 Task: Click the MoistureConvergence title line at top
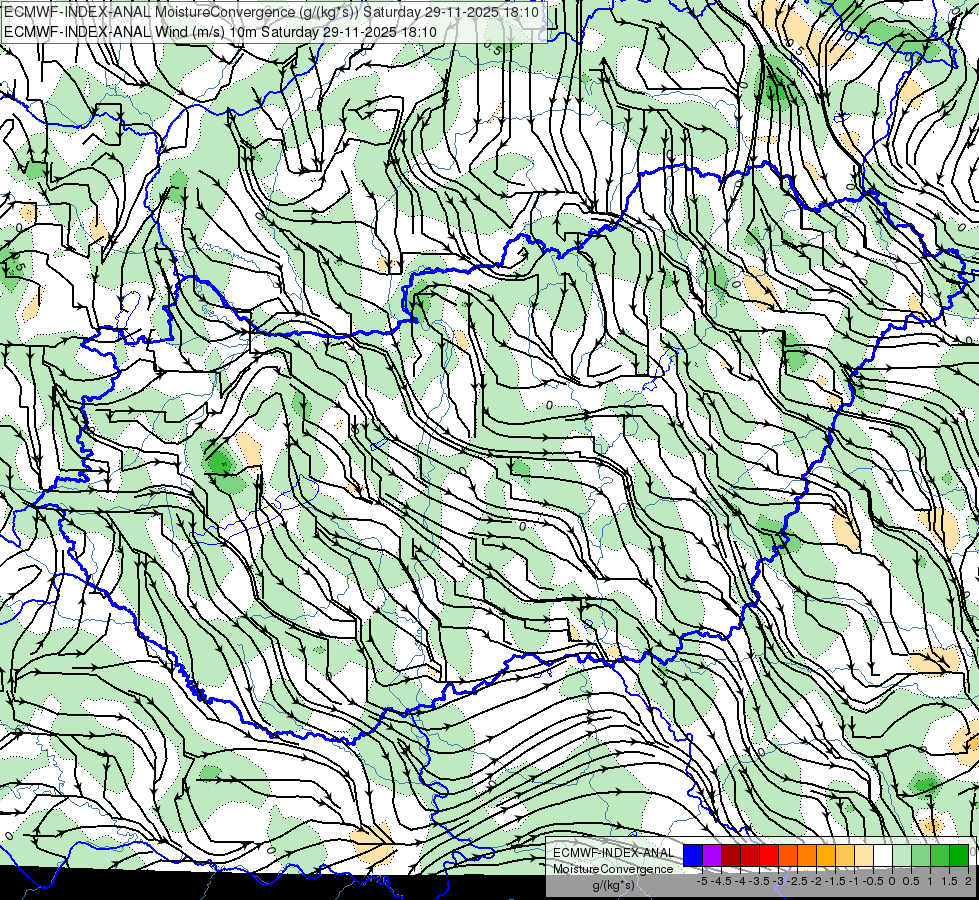[x=272, y=12]
